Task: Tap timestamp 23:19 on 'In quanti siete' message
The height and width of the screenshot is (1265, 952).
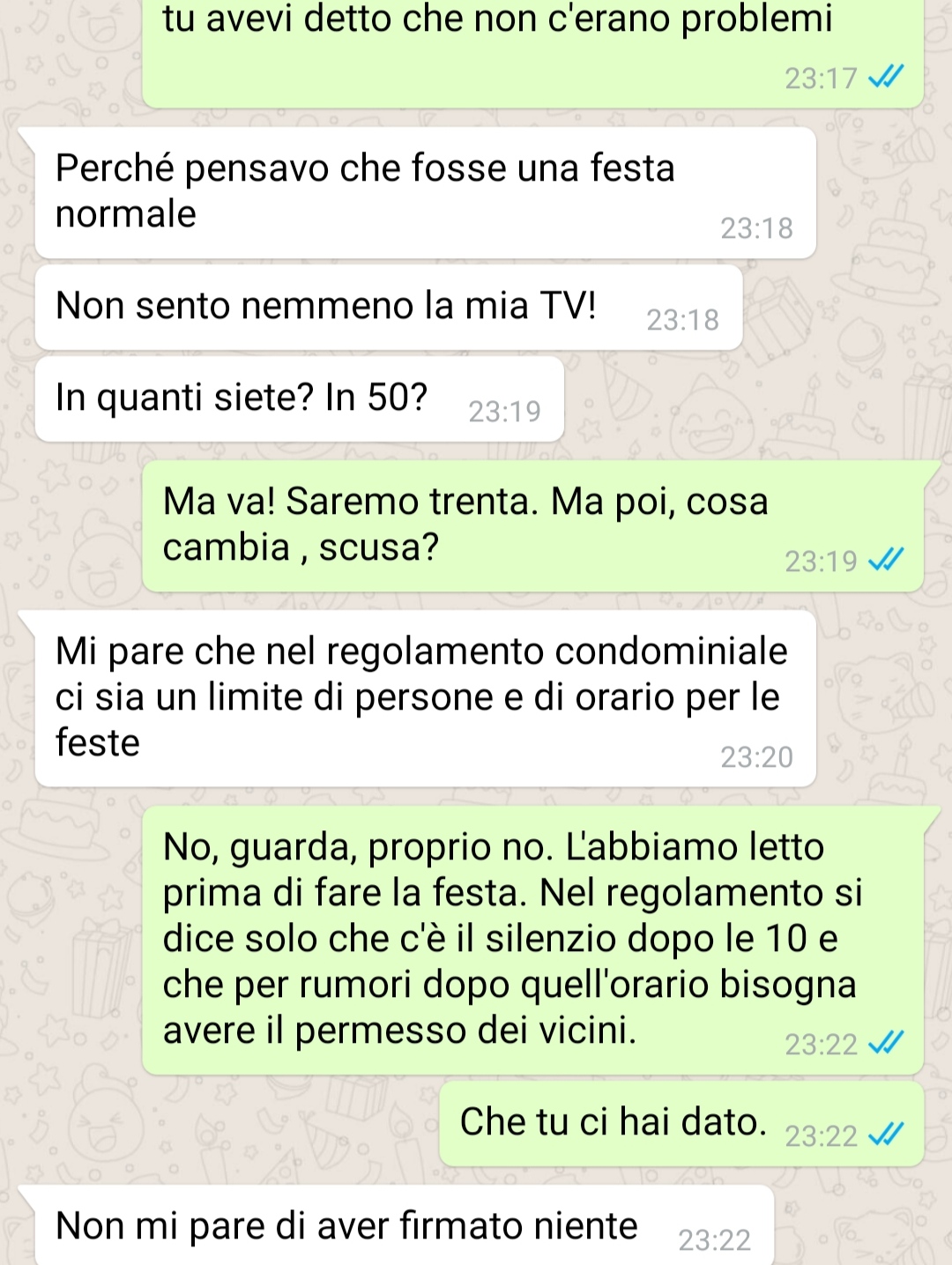Action: [x=504, y=412]
